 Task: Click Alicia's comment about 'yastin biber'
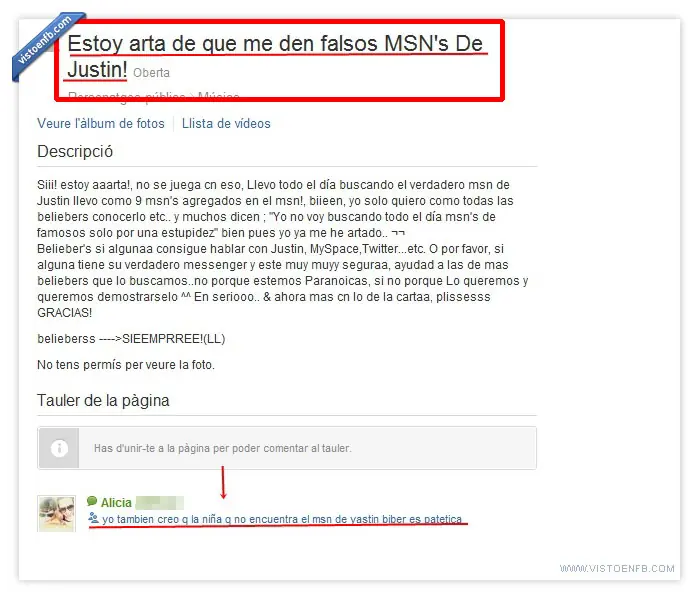click(282, 519)
